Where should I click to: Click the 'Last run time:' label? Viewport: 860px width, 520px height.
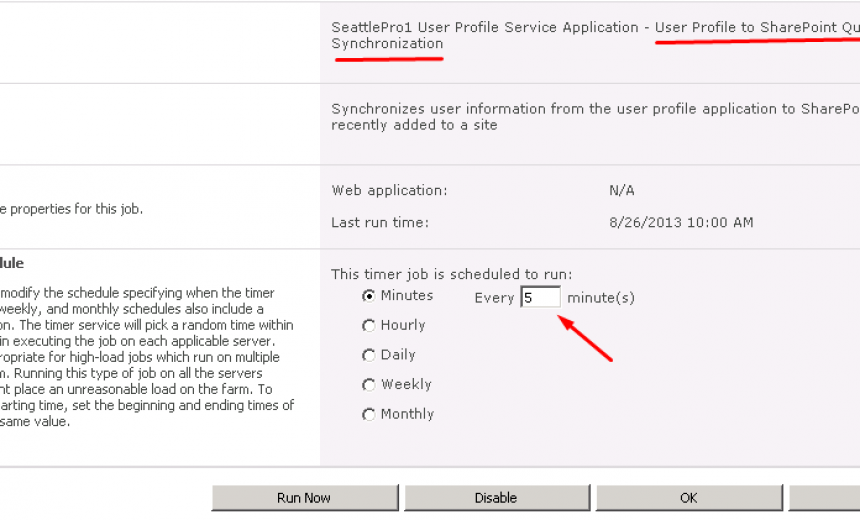point(380,223)
